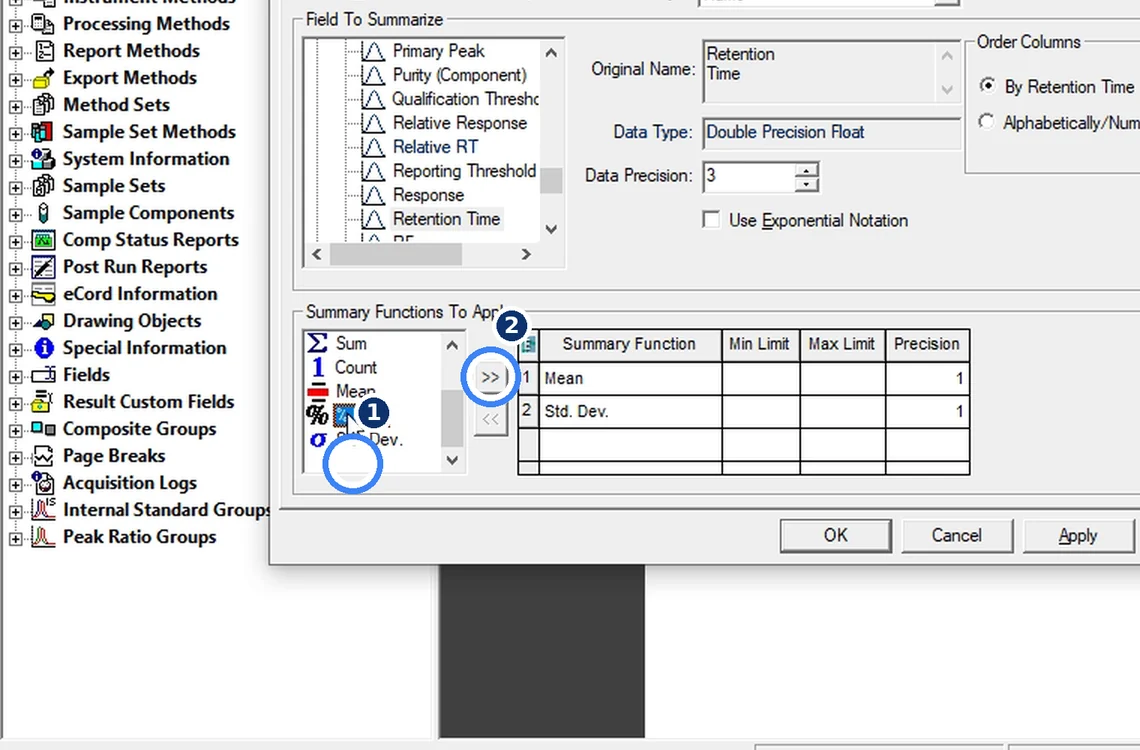Click the Sample Set Methods icon

[42, 132]
